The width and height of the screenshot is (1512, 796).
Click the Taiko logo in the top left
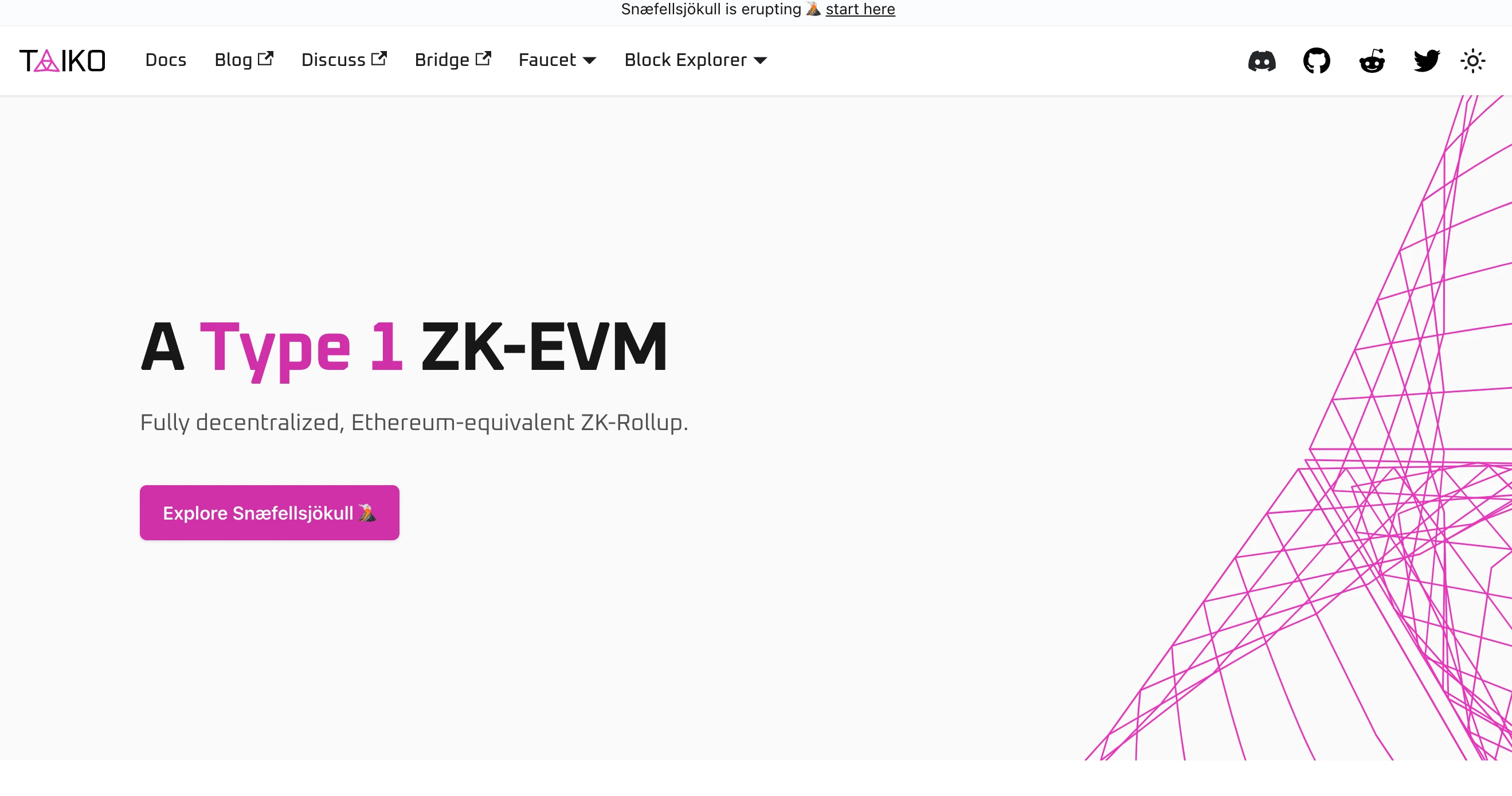(x=62, y=60)
